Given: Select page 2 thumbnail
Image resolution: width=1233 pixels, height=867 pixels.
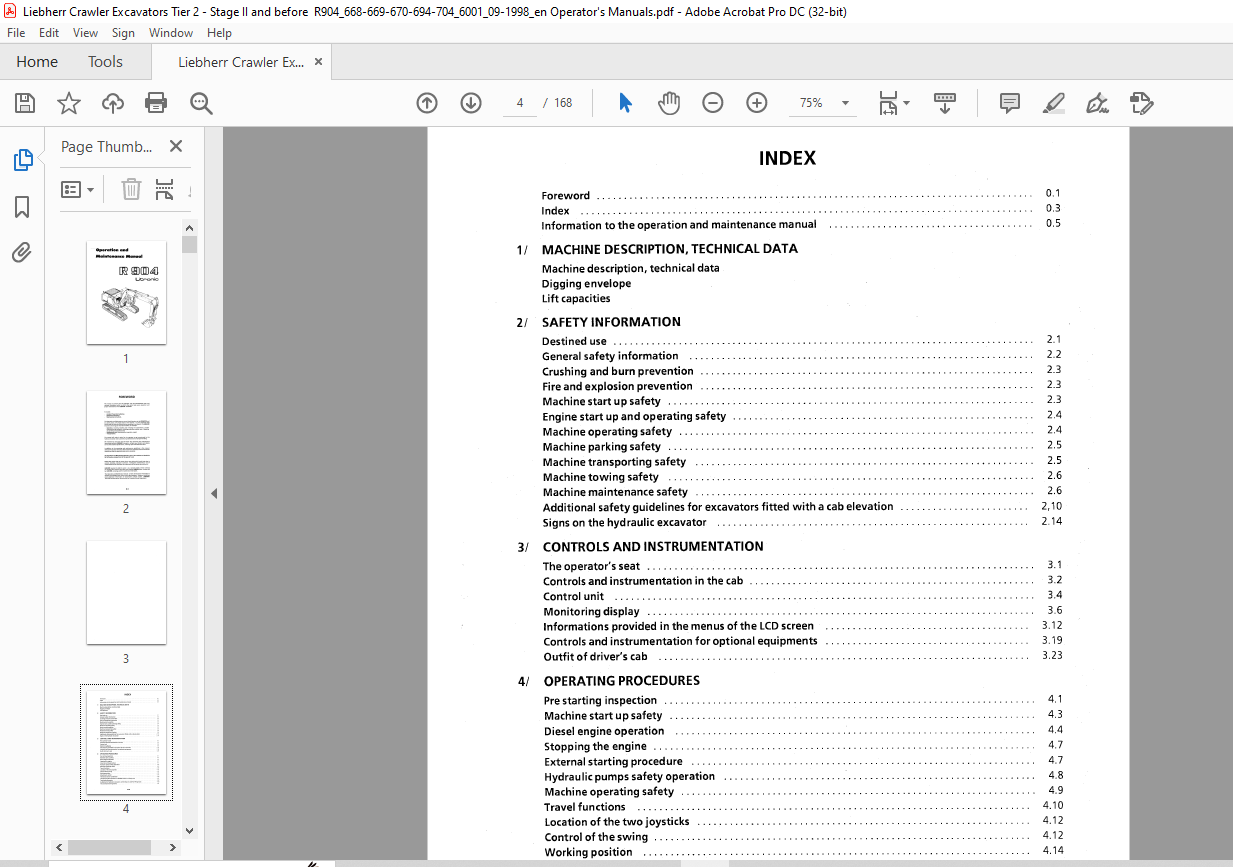Looking at the screenshot, I should pos(126,443).
